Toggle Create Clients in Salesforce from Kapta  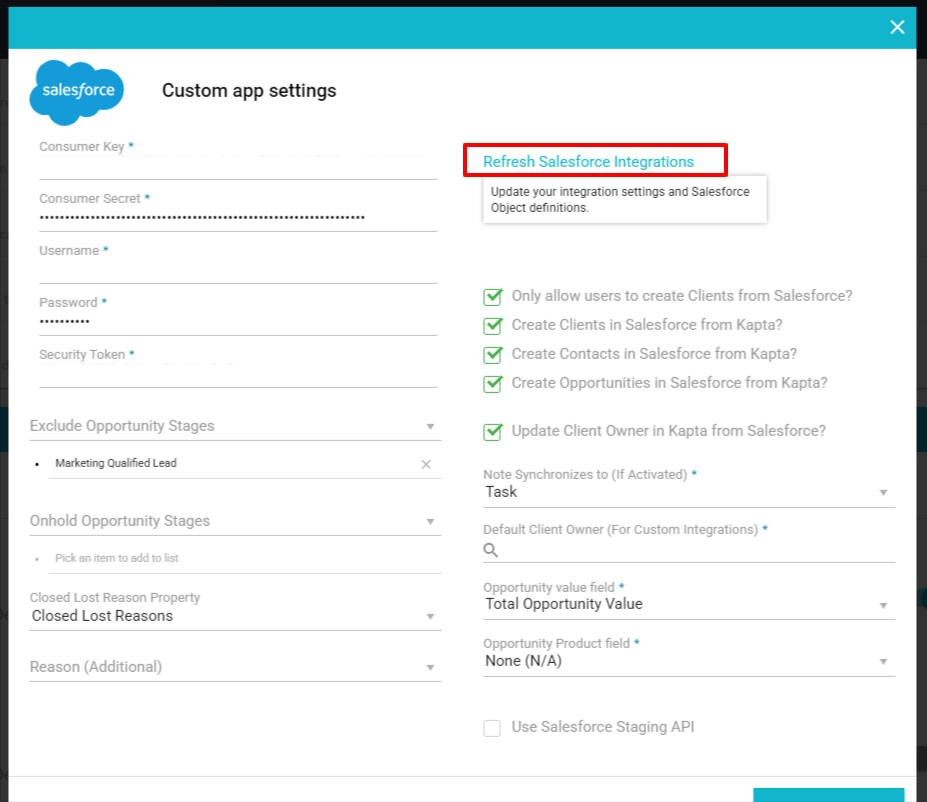pyautogui.click(x=492, y=325)
